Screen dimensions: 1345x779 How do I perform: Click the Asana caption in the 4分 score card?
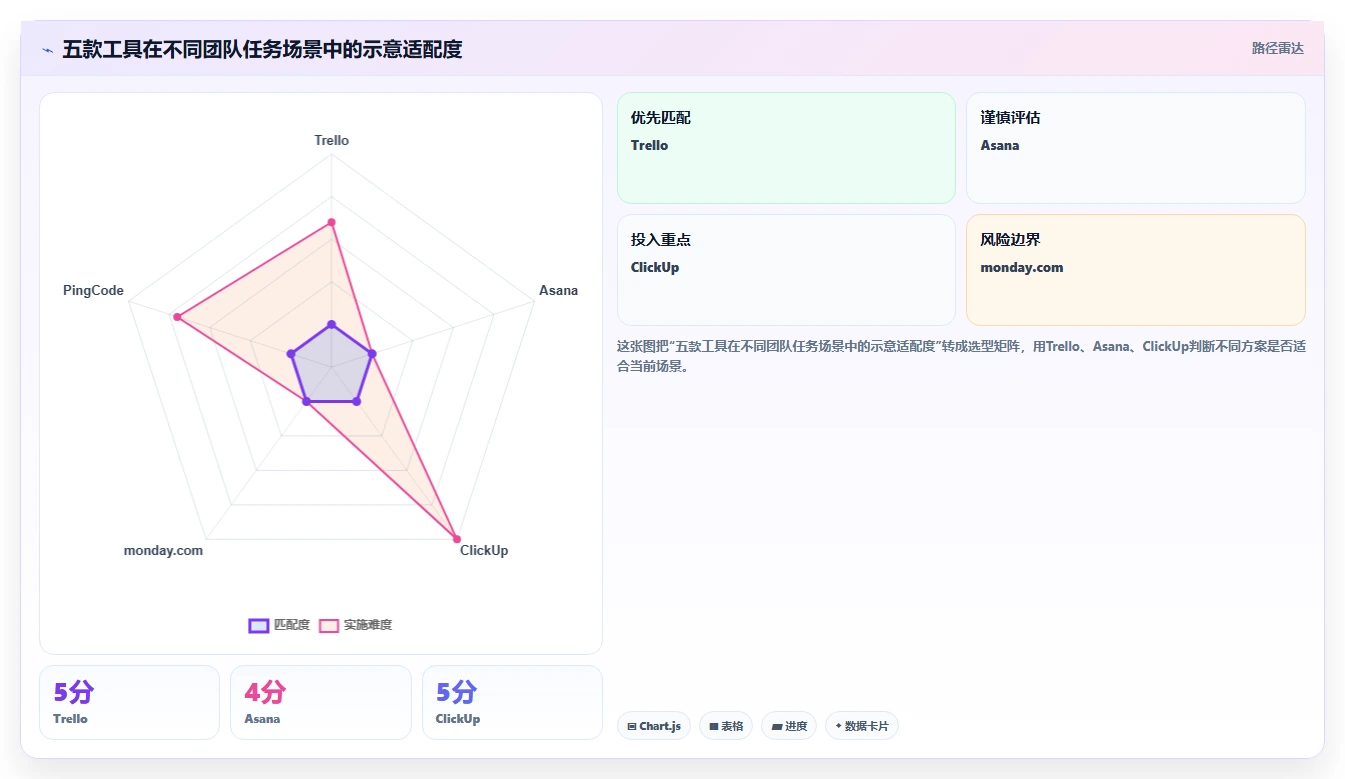tap(262, 718)
